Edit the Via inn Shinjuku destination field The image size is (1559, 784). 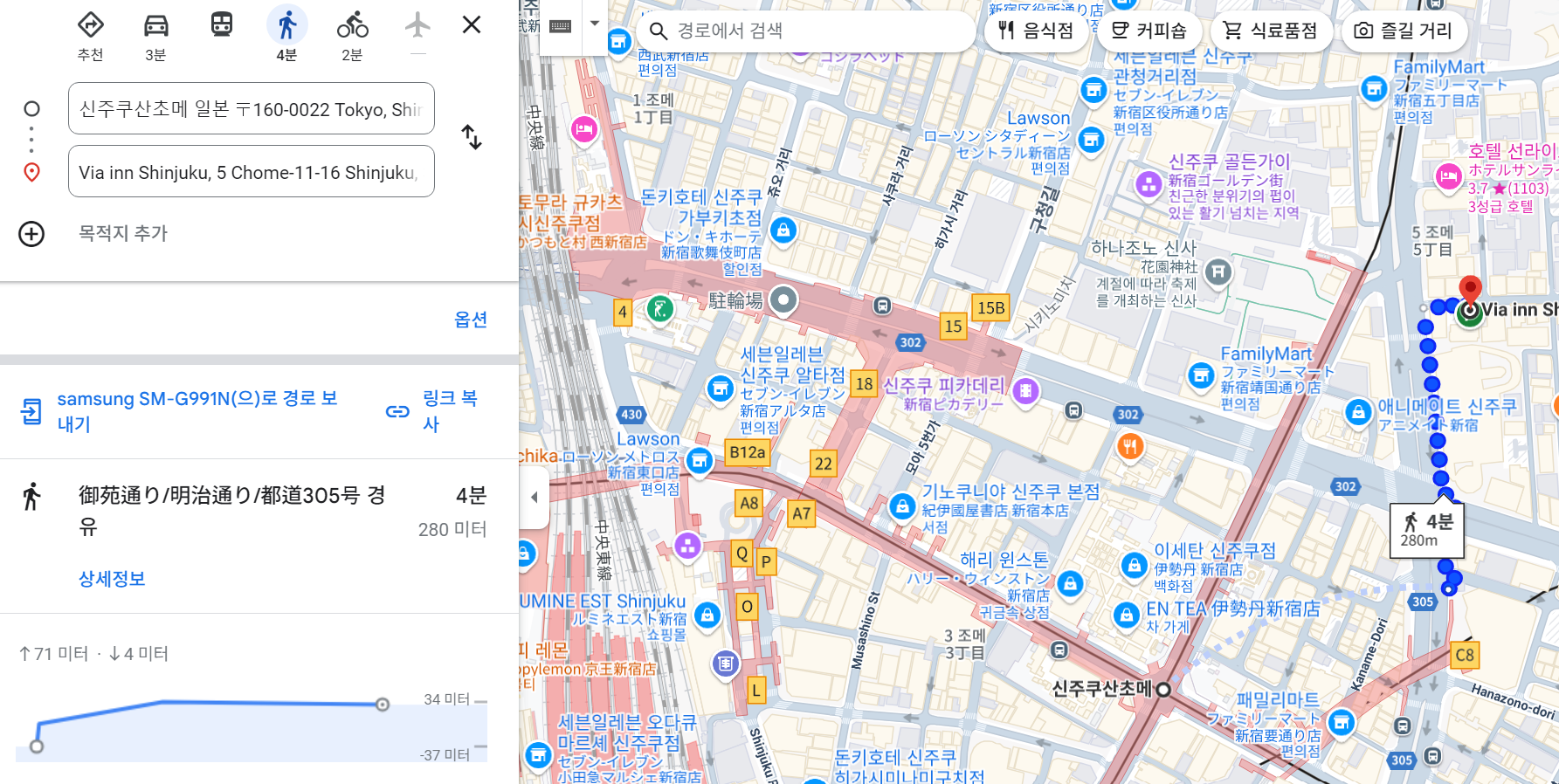point(252,172)
